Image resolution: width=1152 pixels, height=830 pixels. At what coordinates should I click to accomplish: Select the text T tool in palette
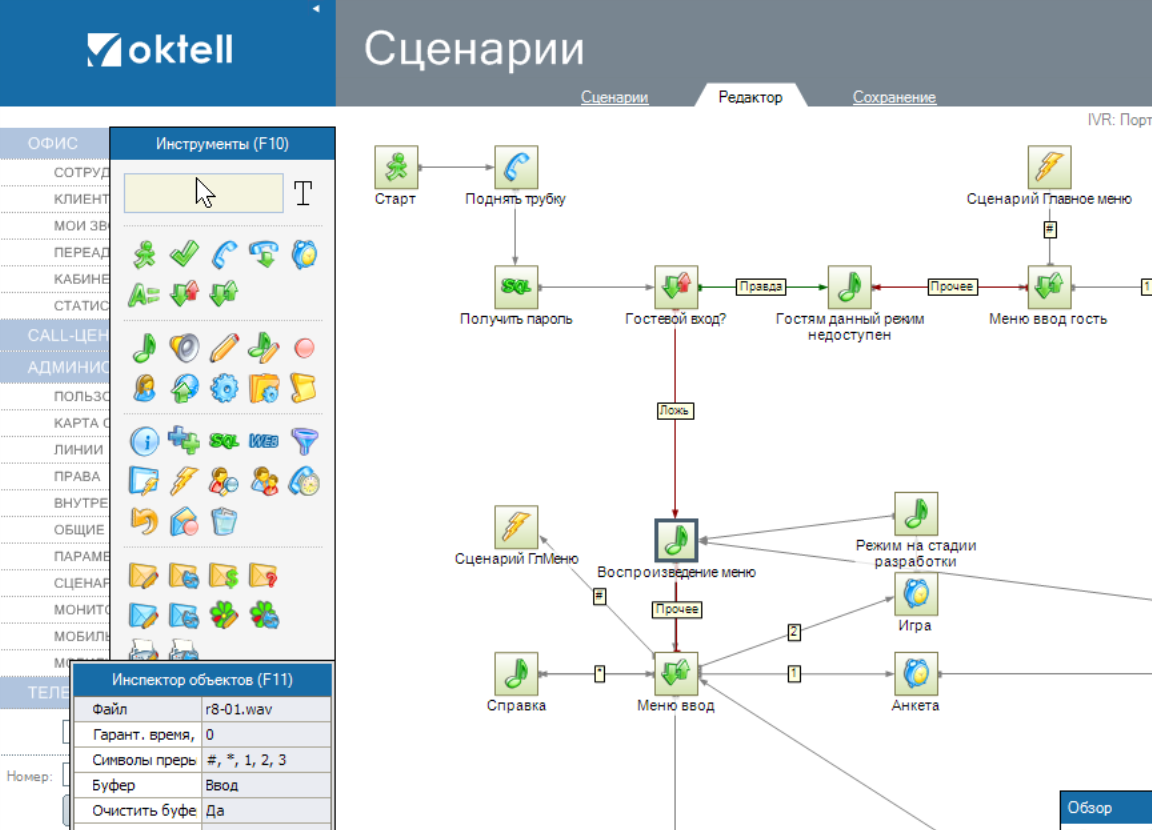tap(303, 193)
